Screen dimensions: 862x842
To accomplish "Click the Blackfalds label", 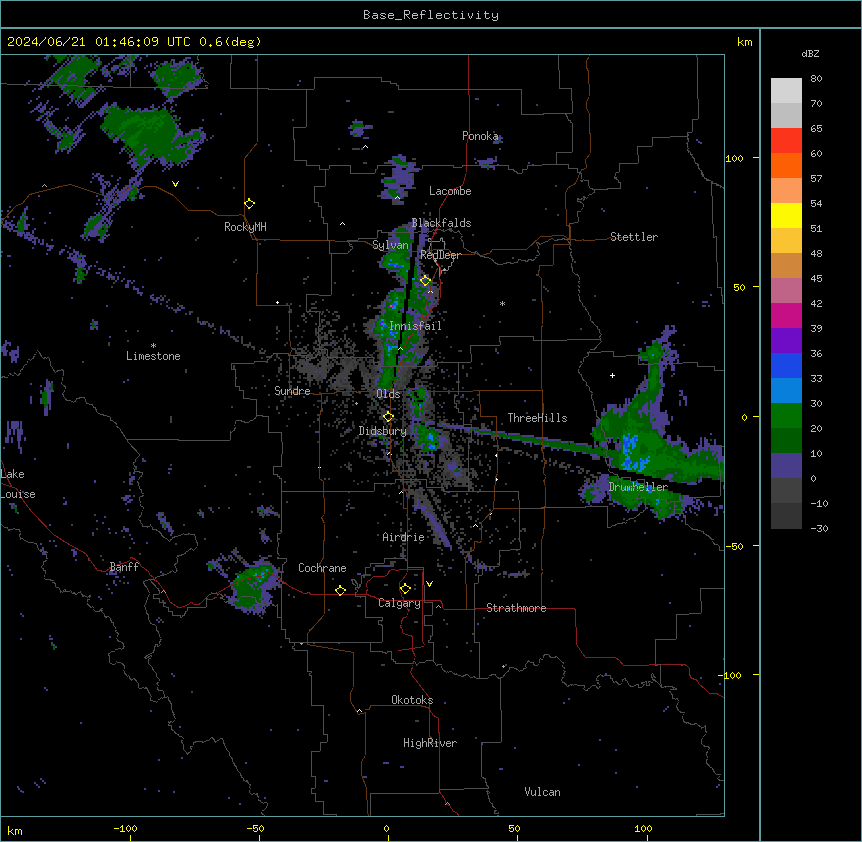I will 441,223.
